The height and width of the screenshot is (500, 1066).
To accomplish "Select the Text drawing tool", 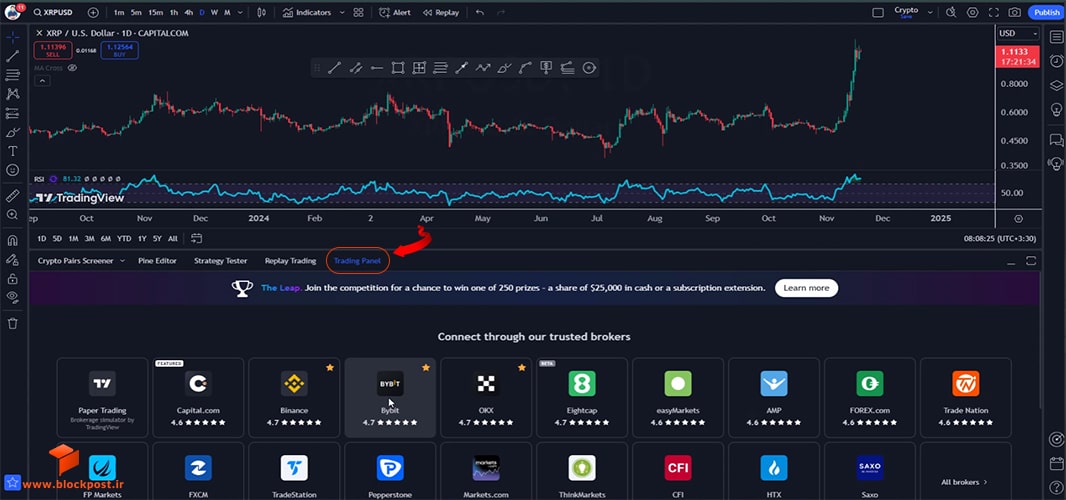I will (x=12, y=151).
